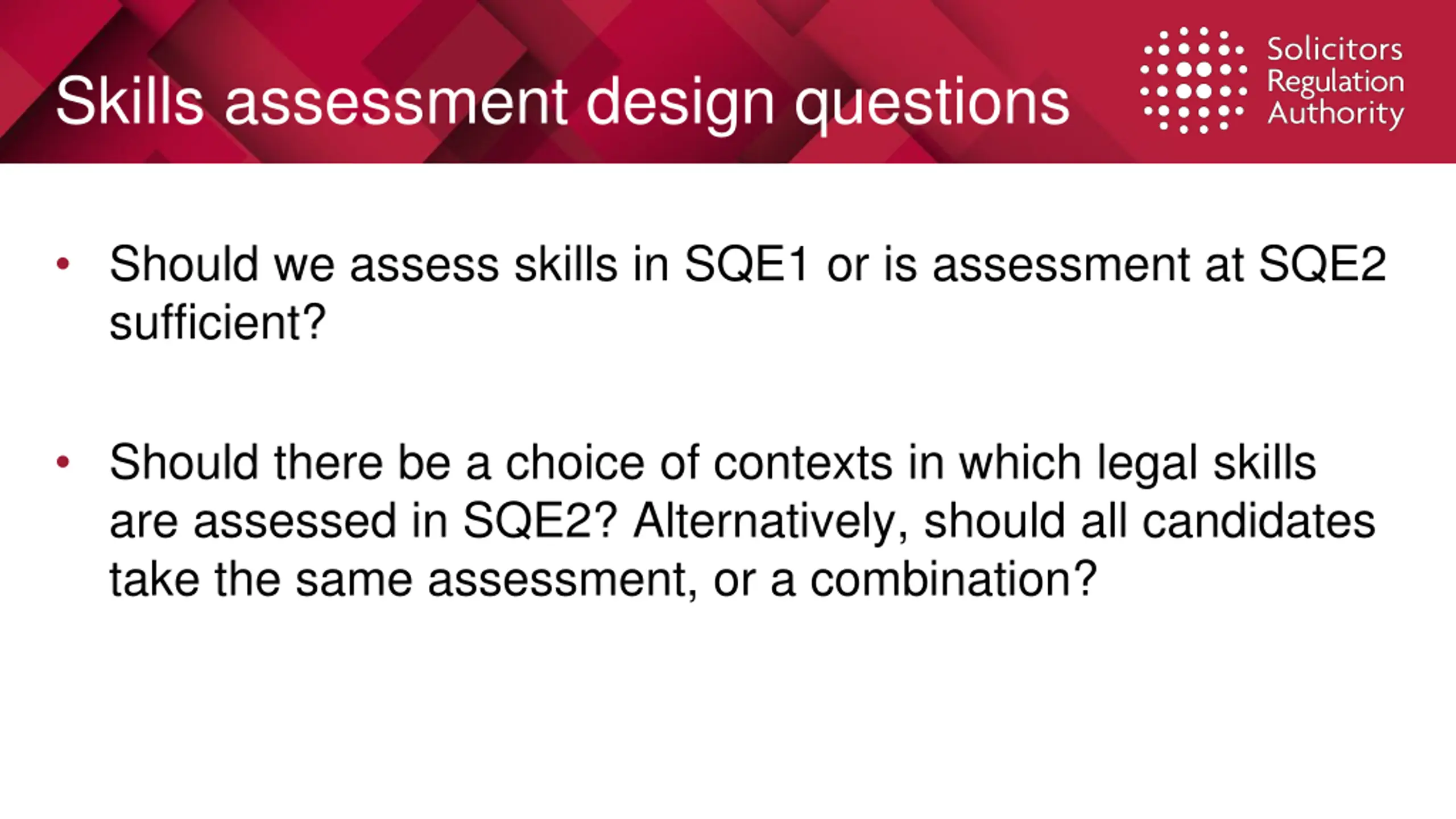The height and width of the screenshot is (819, 1456).
Task: Click the word 'Solicitors' in the logo
Action: (1334, 49)
